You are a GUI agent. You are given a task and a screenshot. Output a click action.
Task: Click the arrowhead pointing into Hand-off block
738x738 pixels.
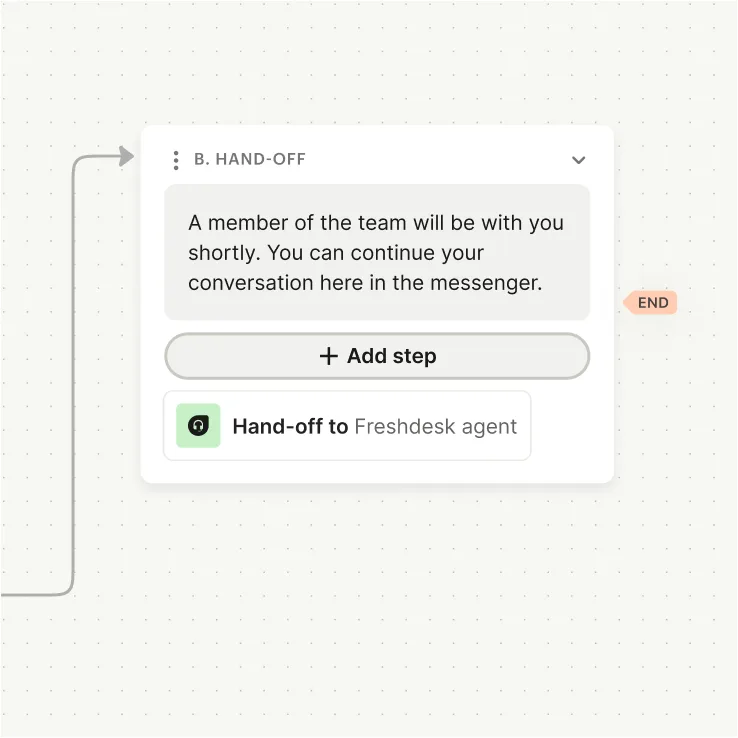pos(126,156)
